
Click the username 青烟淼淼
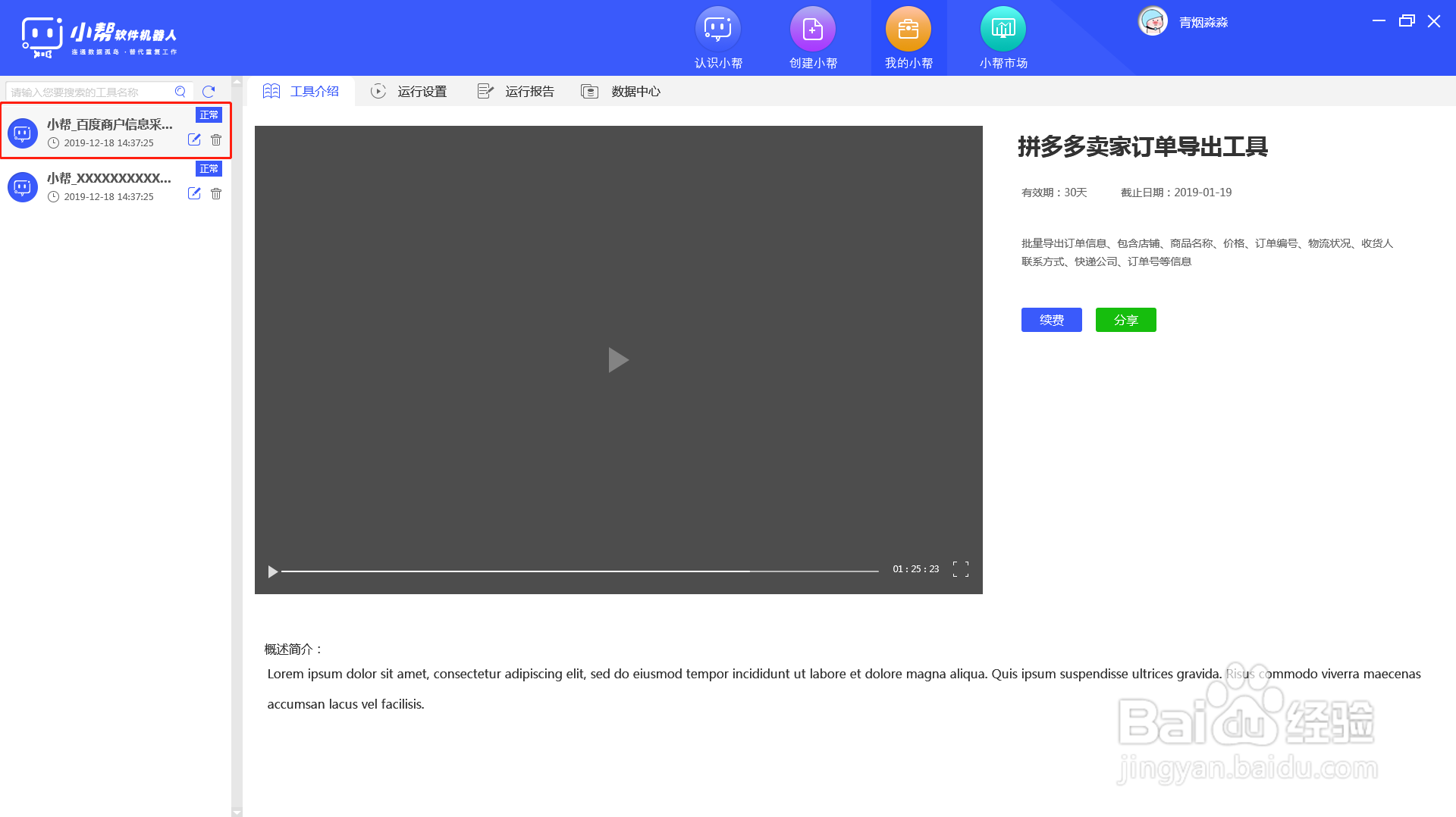click(1203, 23)
